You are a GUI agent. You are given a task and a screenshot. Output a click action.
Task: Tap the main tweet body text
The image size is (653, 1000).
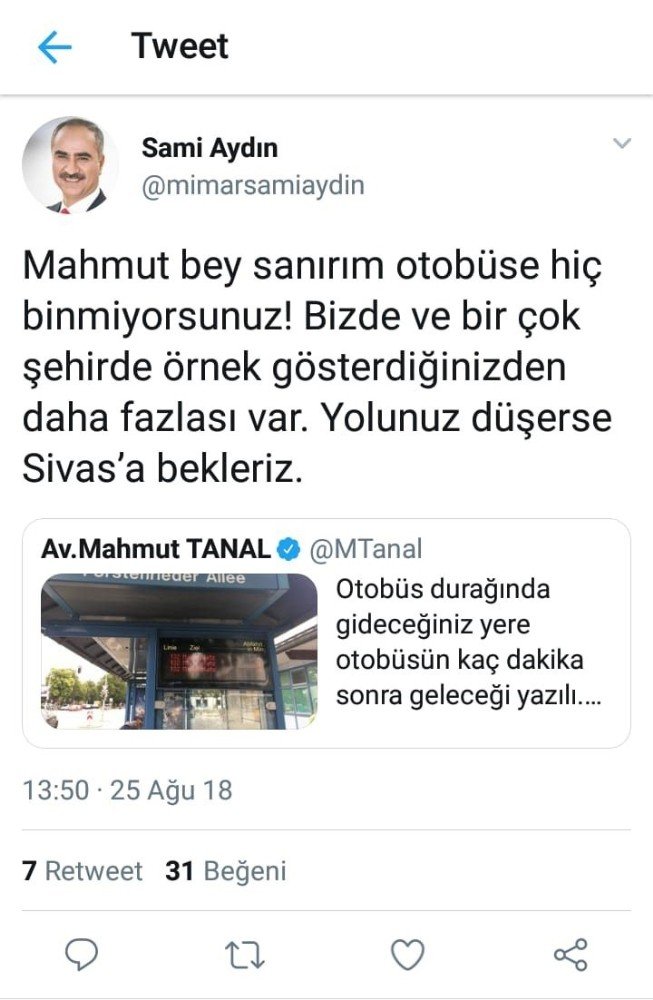point(317,367)
